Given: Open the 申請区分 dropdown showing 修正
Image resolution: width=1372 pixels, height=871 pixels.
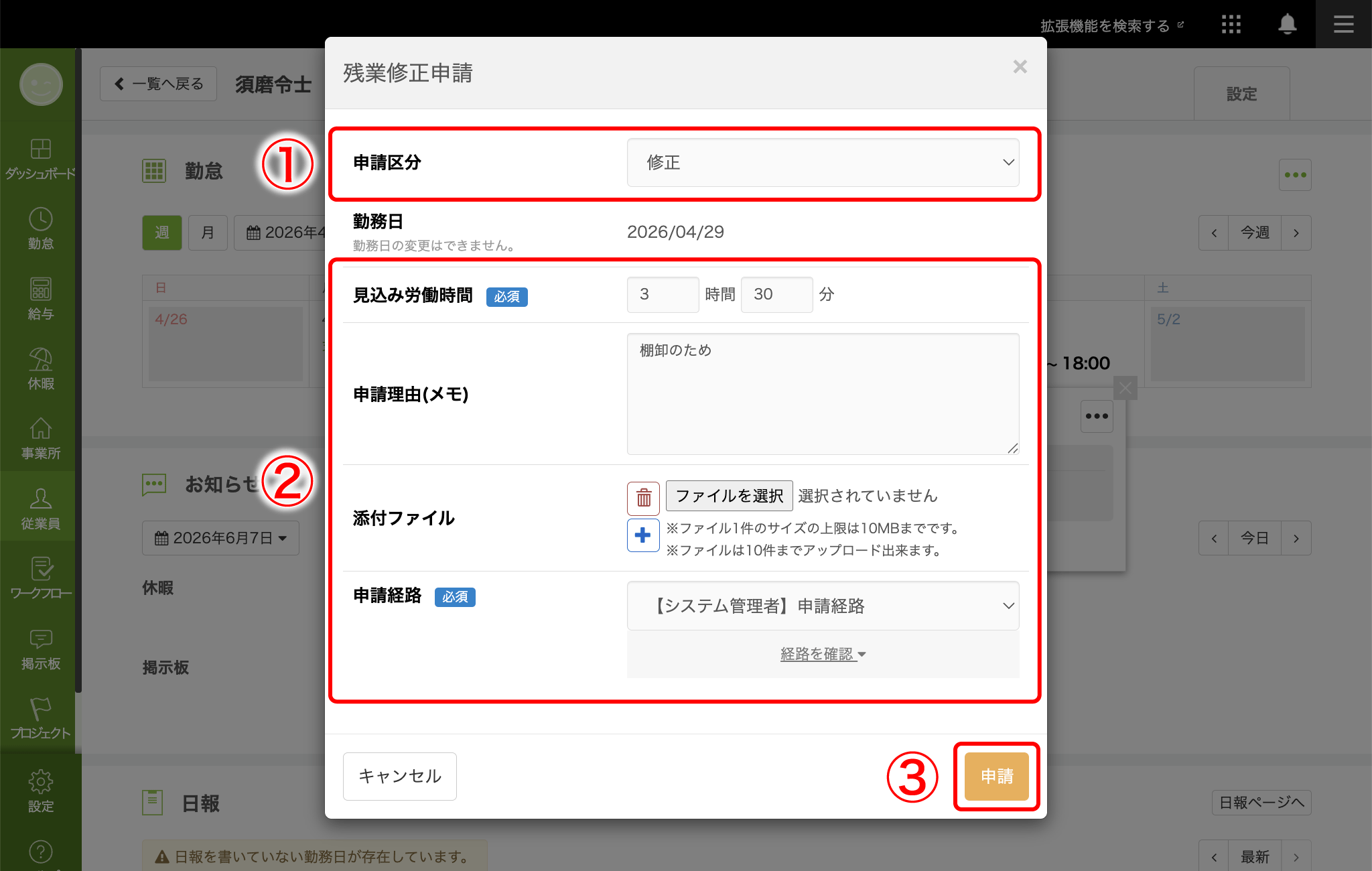Looking at the screenshot, I should tap(823, 163).
